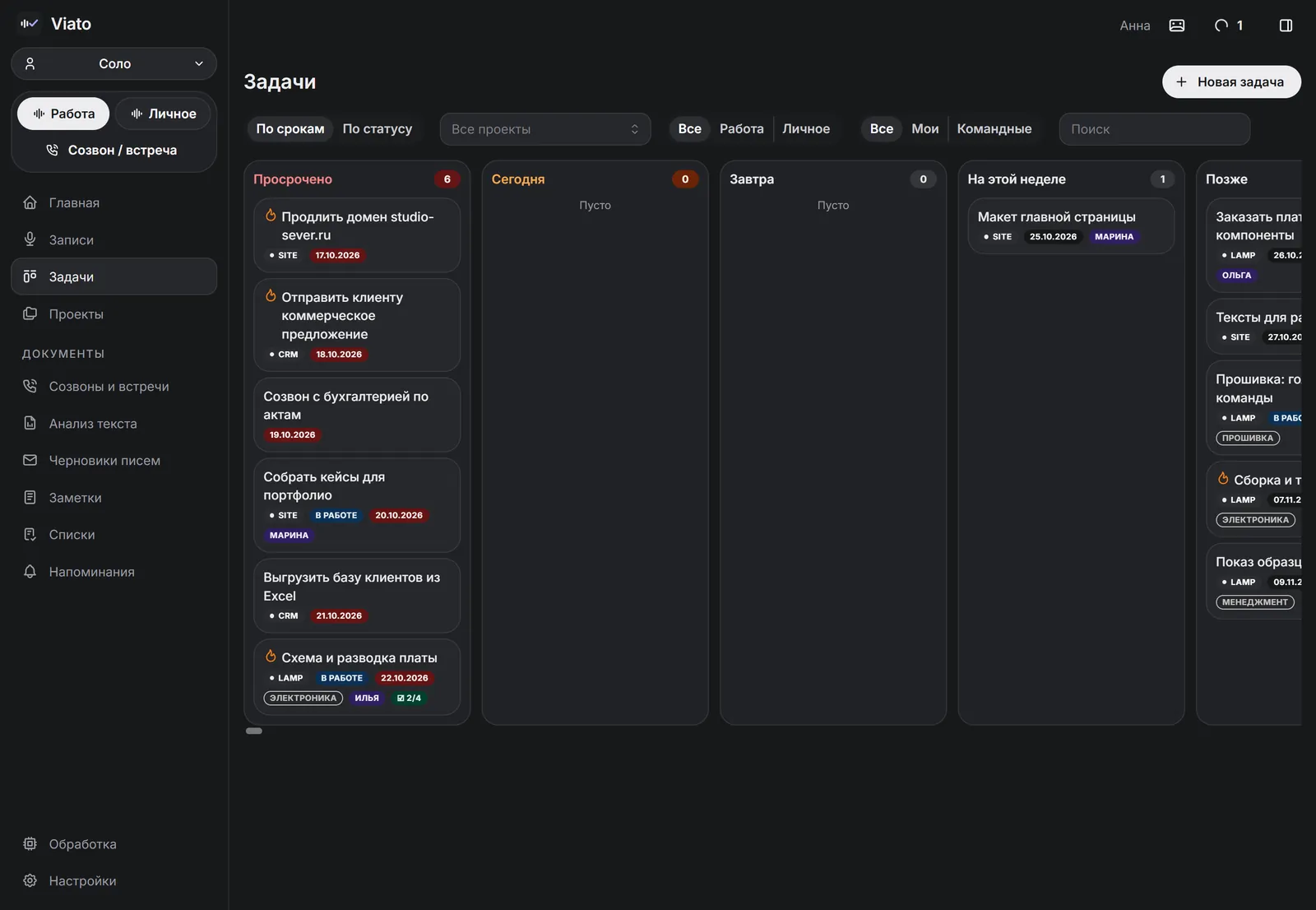The height and width of the screenshot is (910, 1316).
Task: Select the Работа mode toggle
Action: [x=63, y=114]
